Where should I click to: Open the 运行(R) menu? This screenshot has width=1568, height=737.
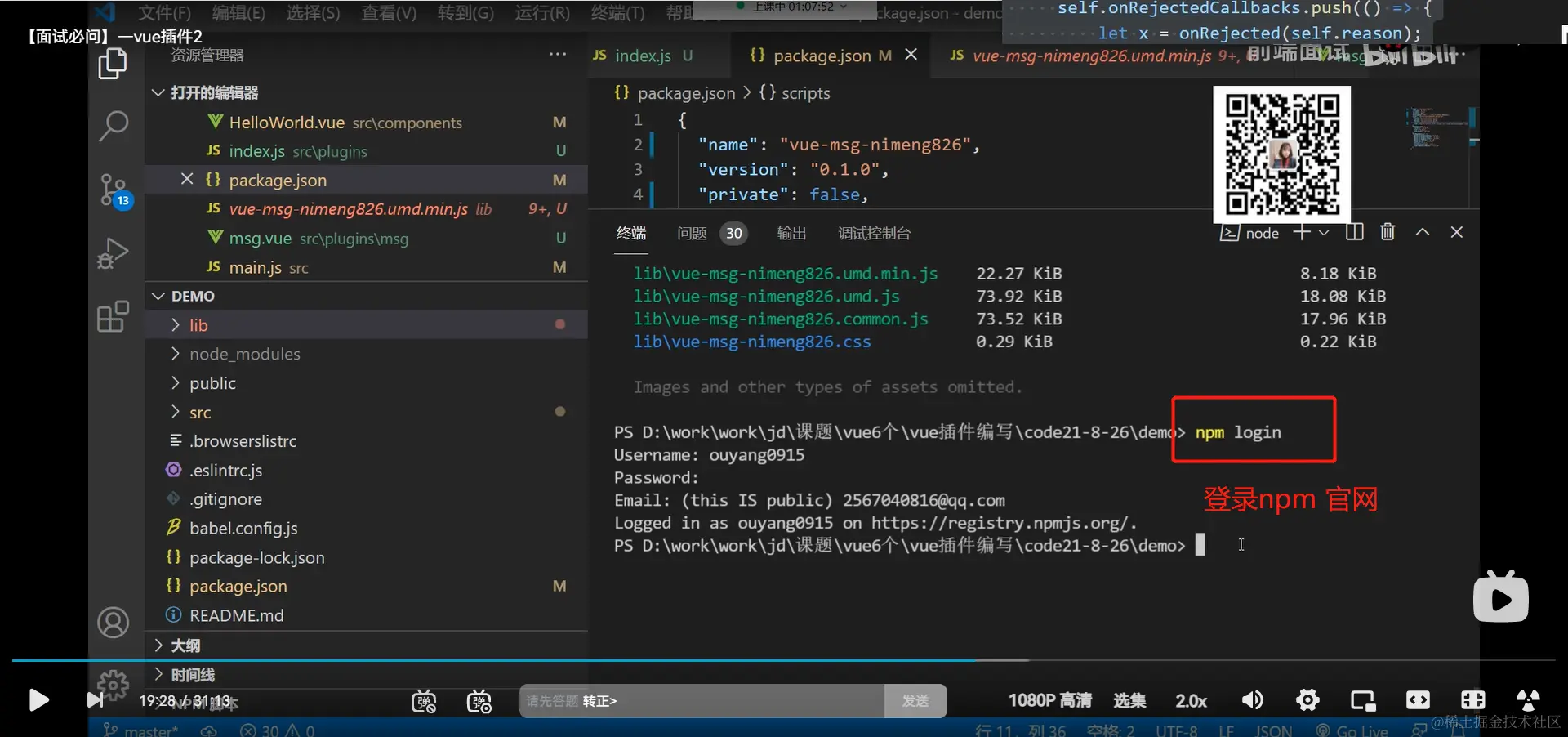(542, 13)
